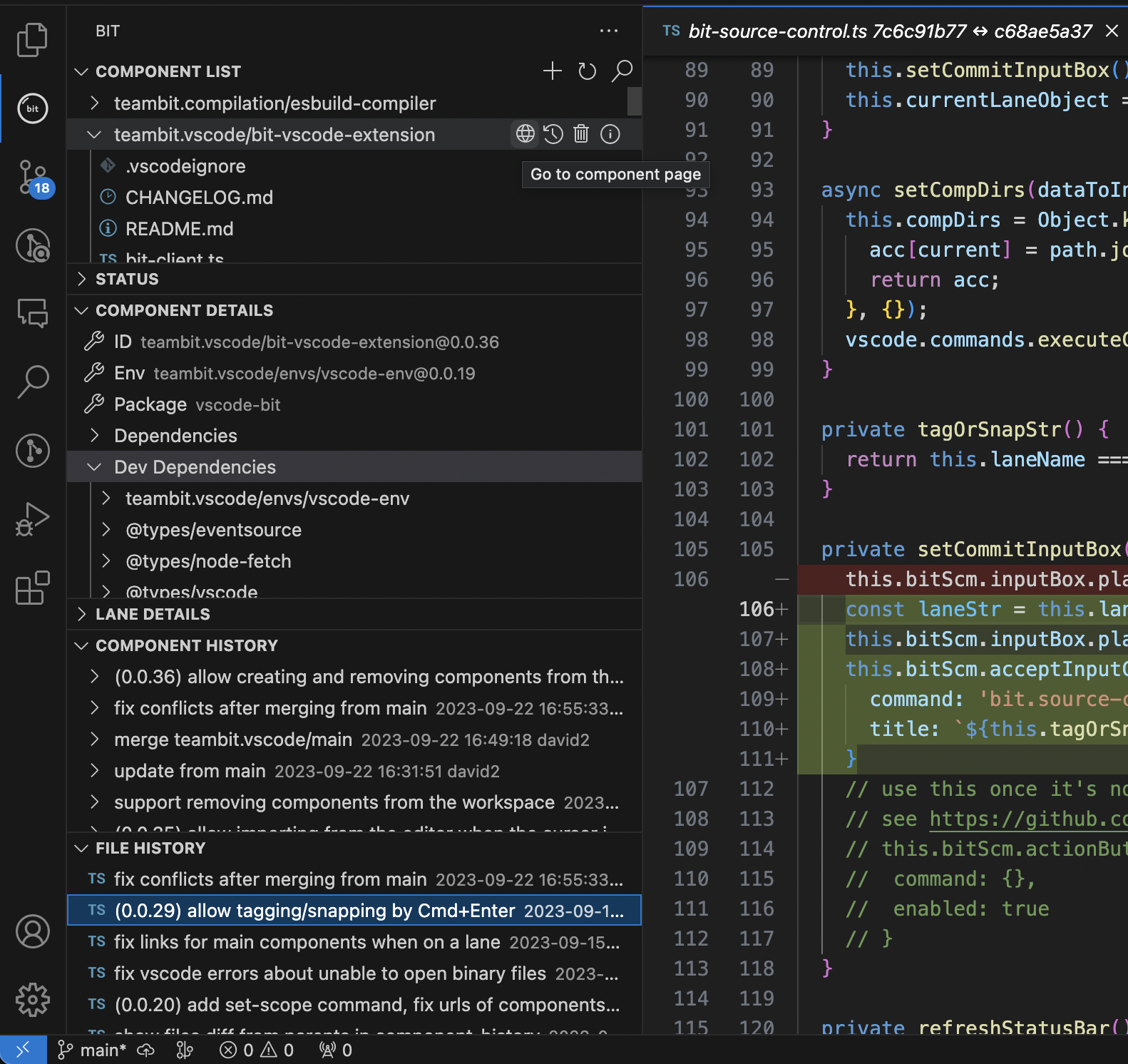The image size is (1128, 1064).
Task: Show component info icon
Action: 610,134
